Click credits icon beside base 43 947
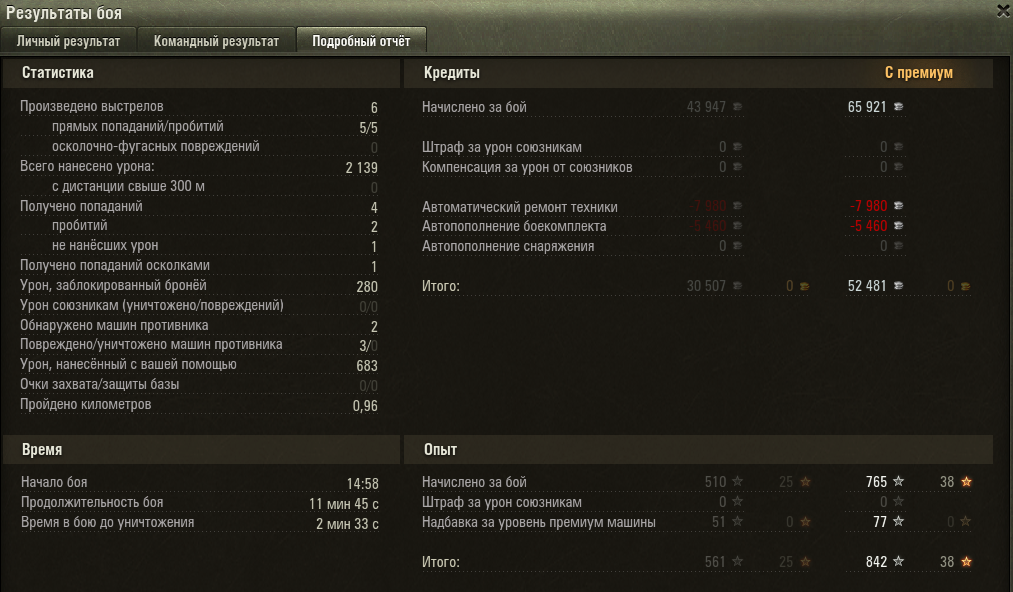 coord(737,107)
